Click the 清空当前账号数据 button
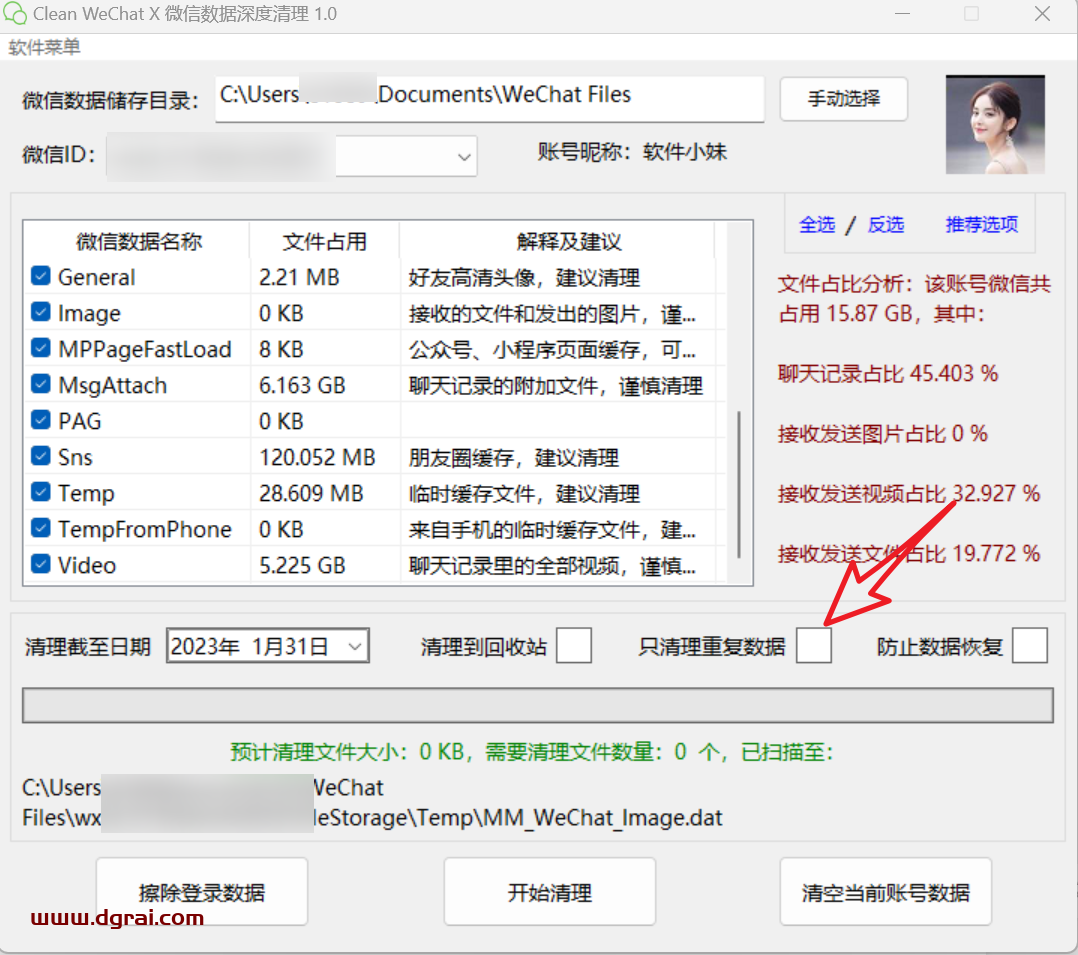 tap(886, 892)
